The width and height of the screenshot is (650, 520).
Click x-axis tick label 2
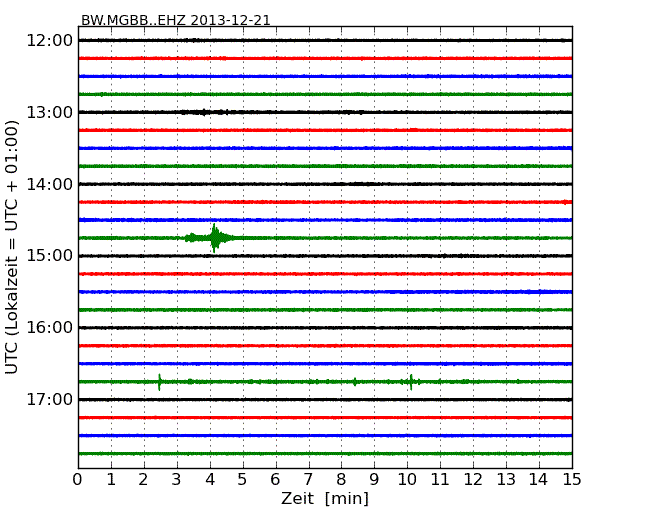[143, 480]
